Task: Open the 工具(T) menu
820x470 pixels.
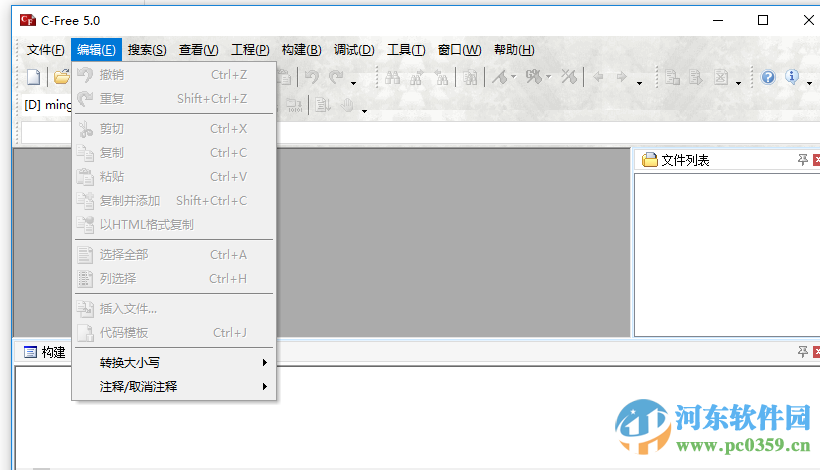Action: 406,50
